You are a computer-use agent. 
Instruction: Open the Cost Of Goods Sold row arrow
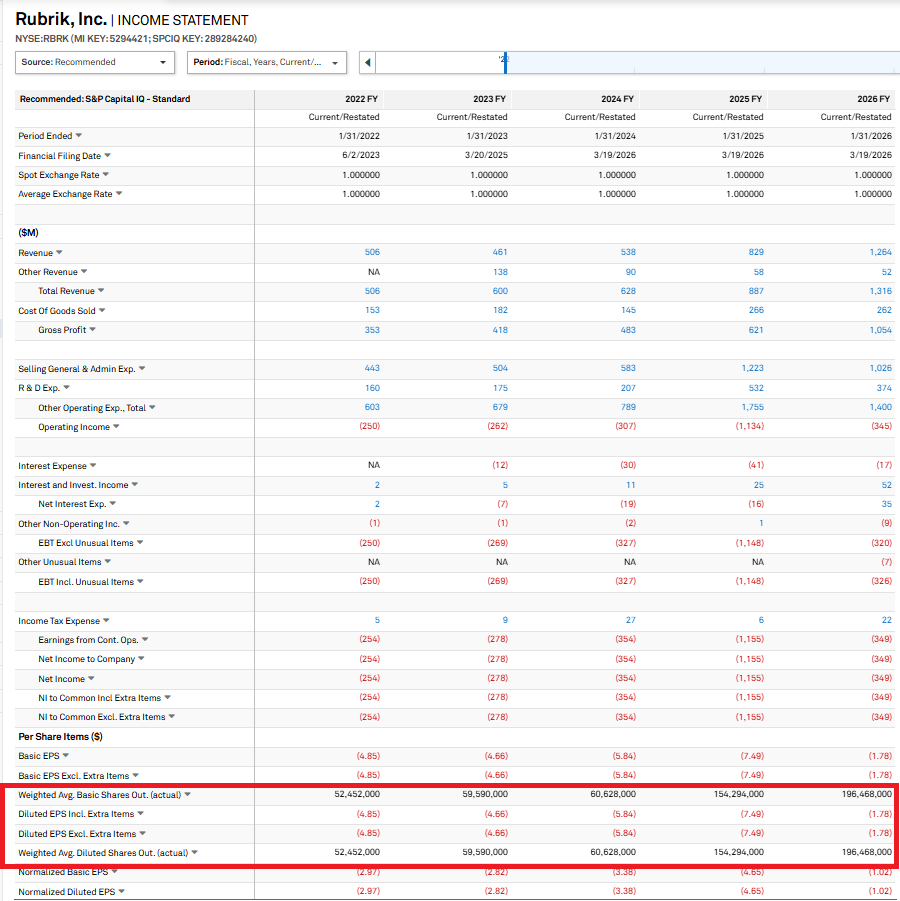click(x=102, y=310)
